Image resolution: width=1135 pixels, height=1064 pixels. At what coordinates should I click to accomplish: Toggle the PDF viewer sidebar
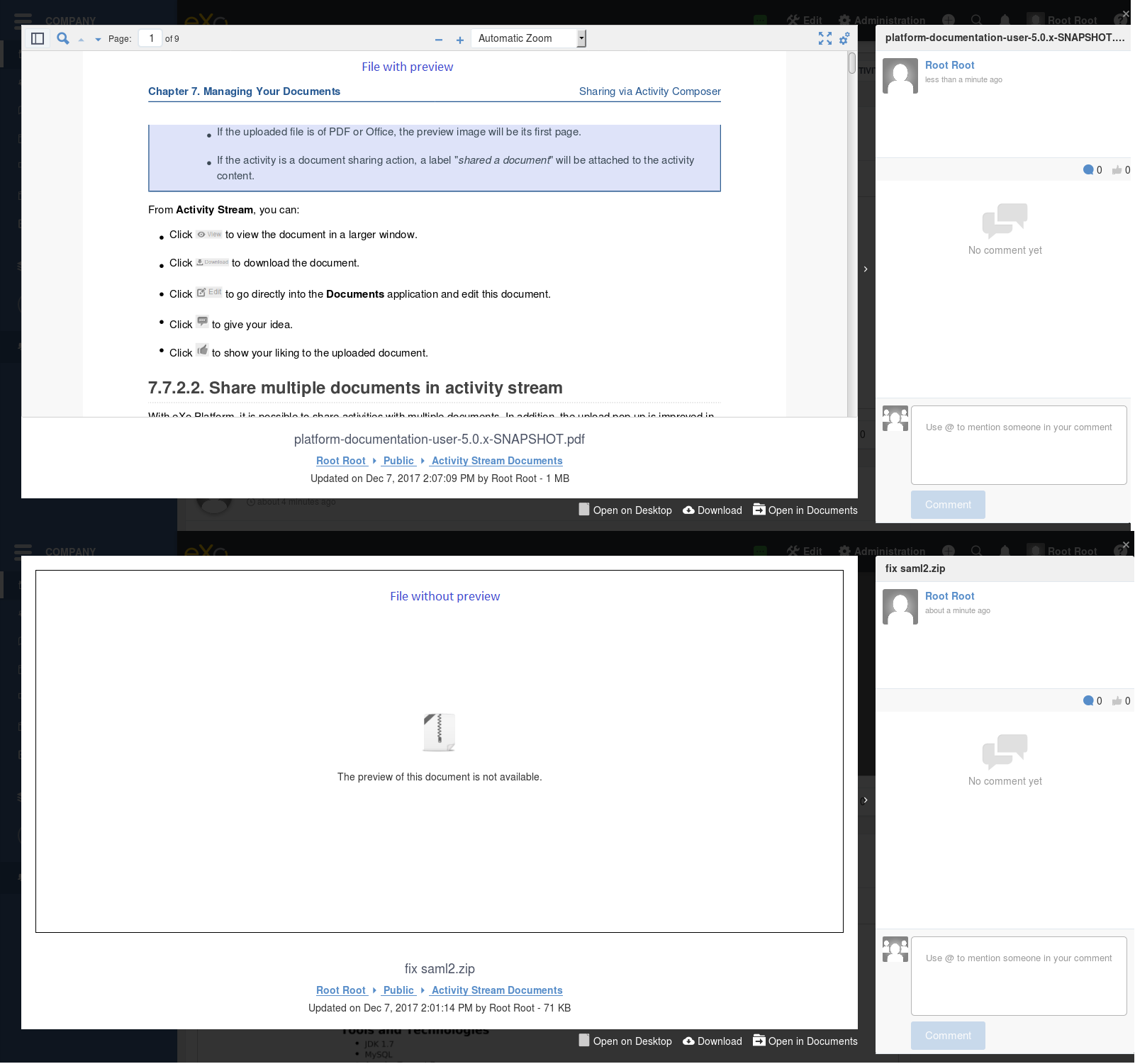click(38, 39)
